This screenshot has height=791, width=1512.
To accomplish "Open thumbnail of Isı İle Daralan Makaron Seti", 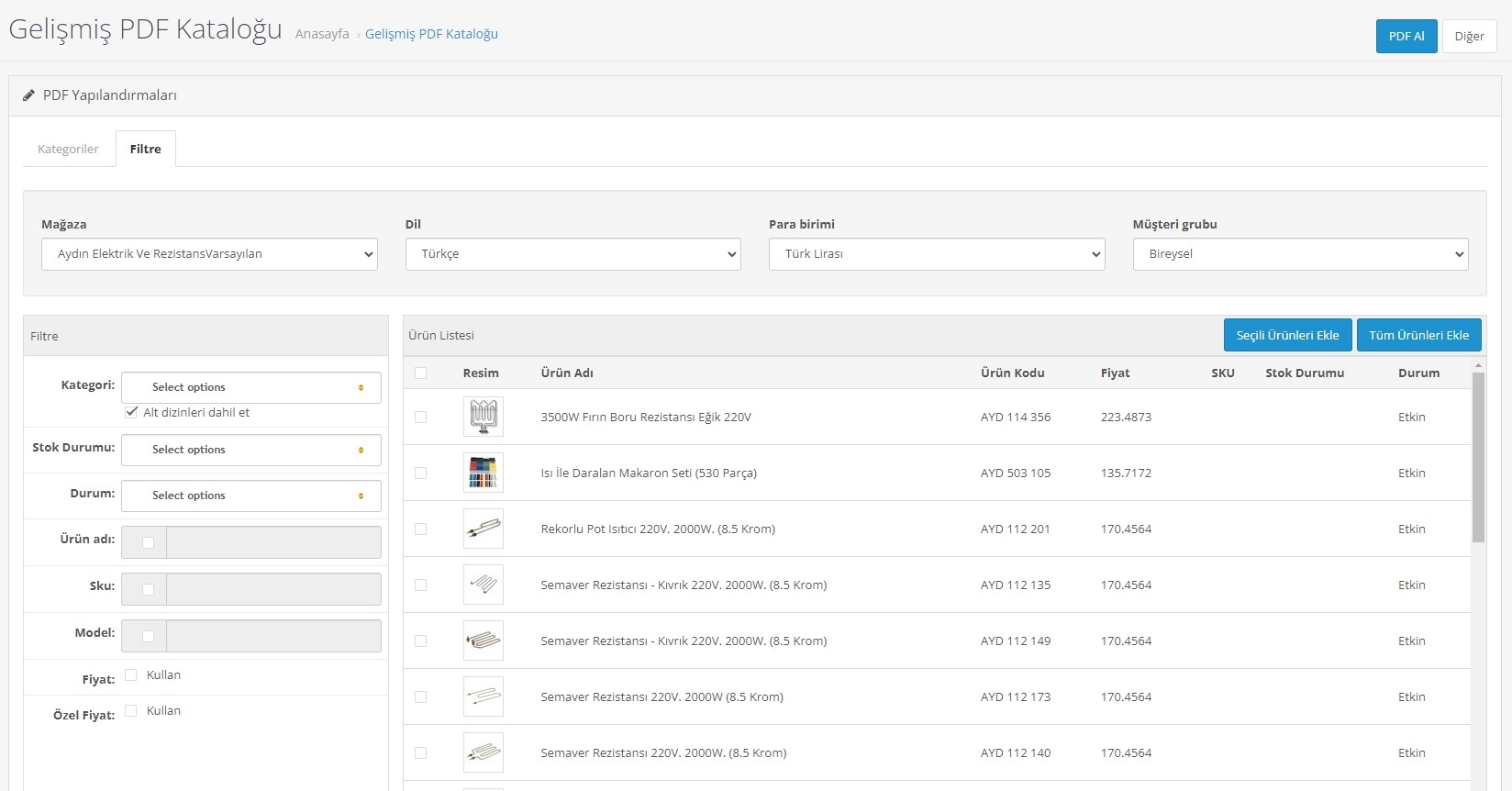I will pyautogui.click(x=484, y=473).
